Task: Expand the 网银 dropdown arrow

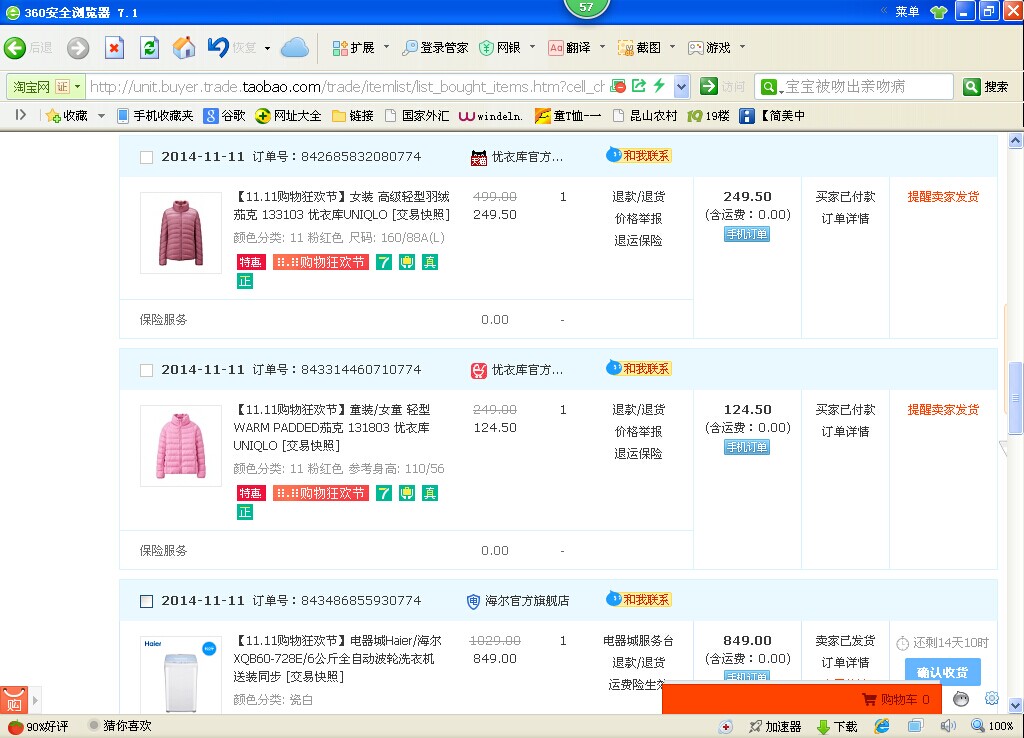Action: [x=532, y=47]
